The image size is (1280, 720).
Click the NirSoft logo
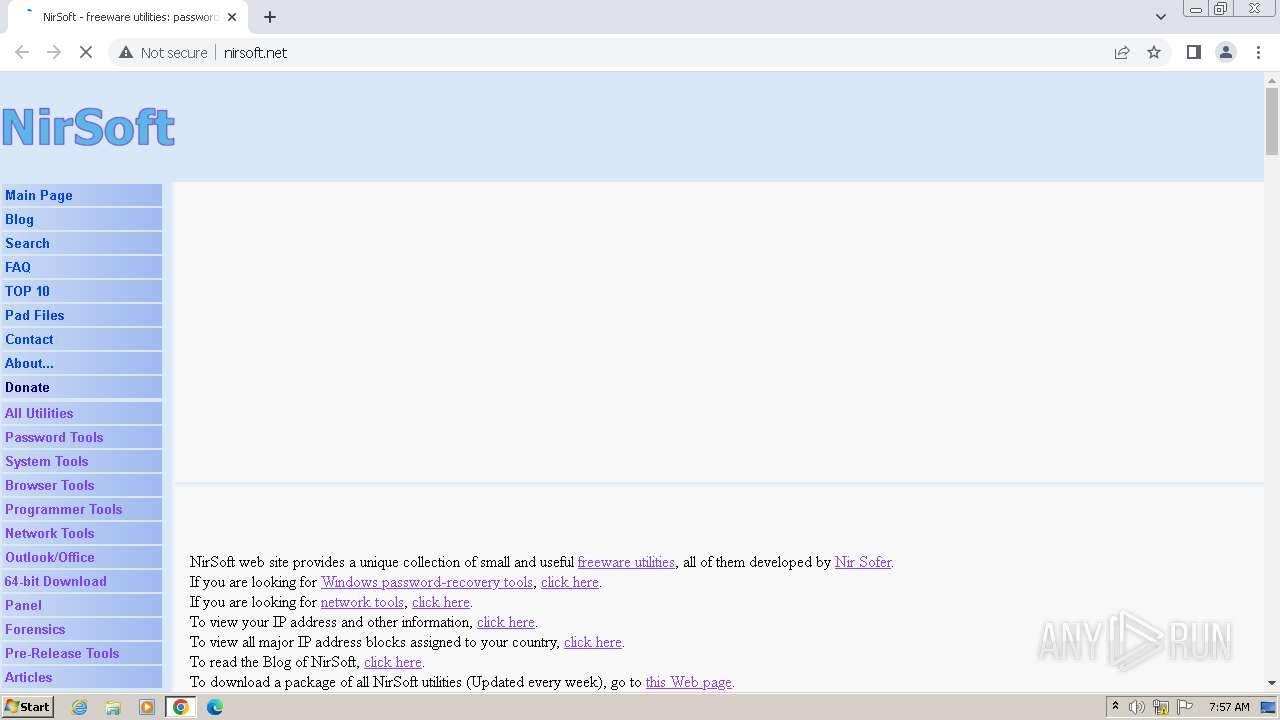click(88, 127)
